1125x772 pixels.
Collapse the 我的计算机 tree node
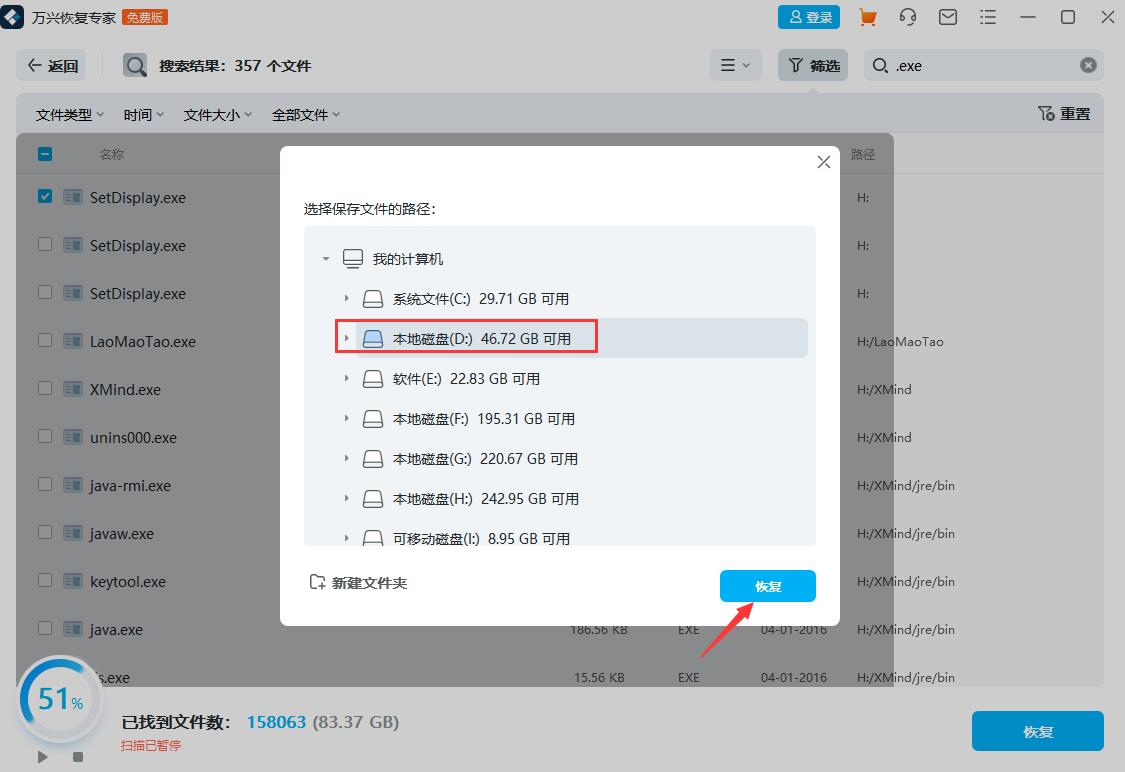(x=326, y=259)
